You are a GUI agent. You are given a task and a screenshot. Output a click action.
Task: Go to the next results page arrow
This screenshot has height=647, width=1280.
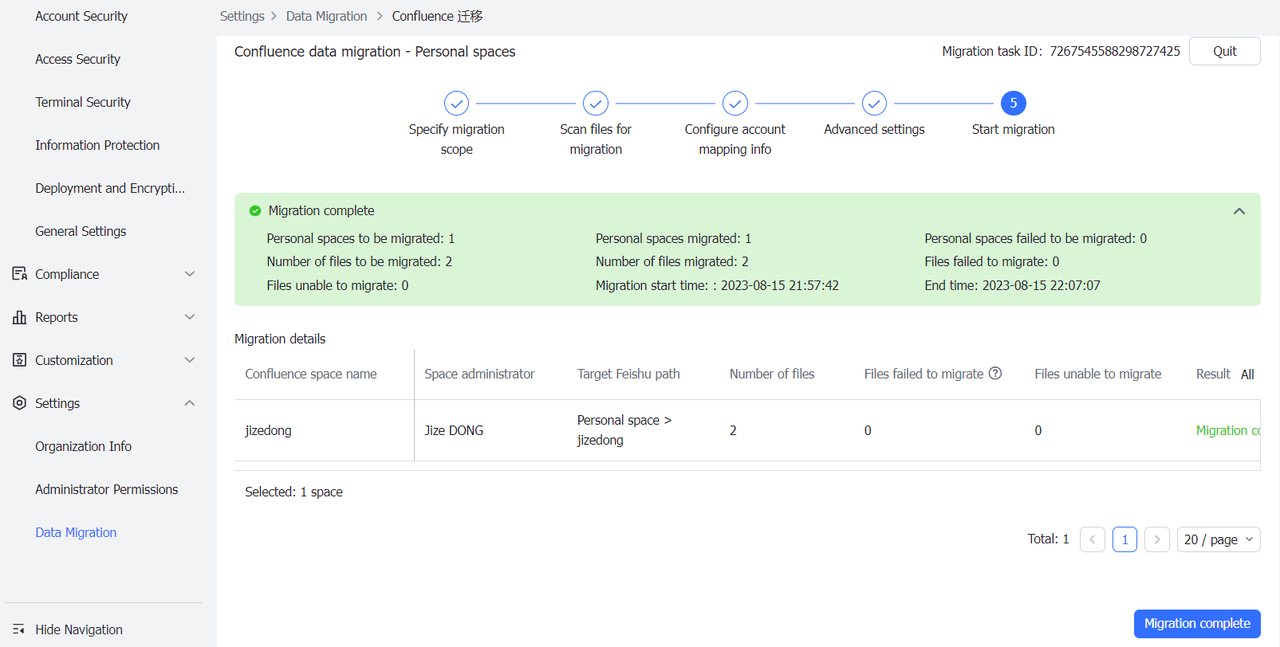click(x=1157, y=539)
